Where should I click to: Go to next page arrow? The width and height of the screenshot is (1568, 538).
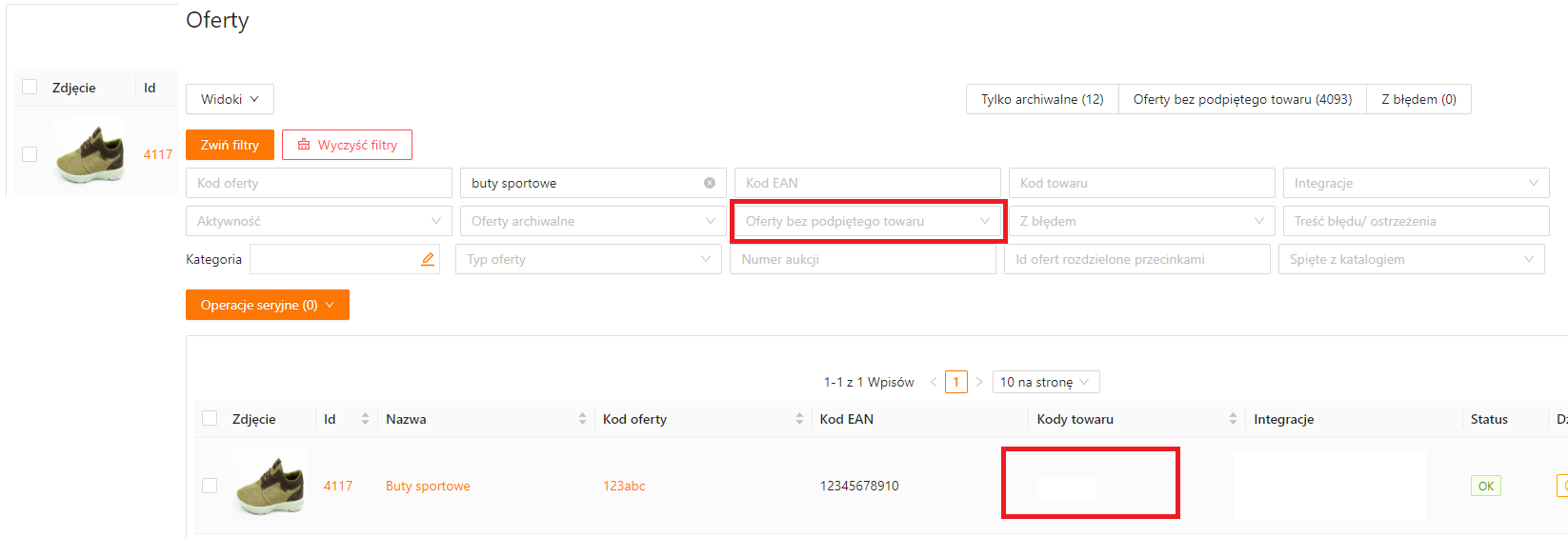(979, 382)
